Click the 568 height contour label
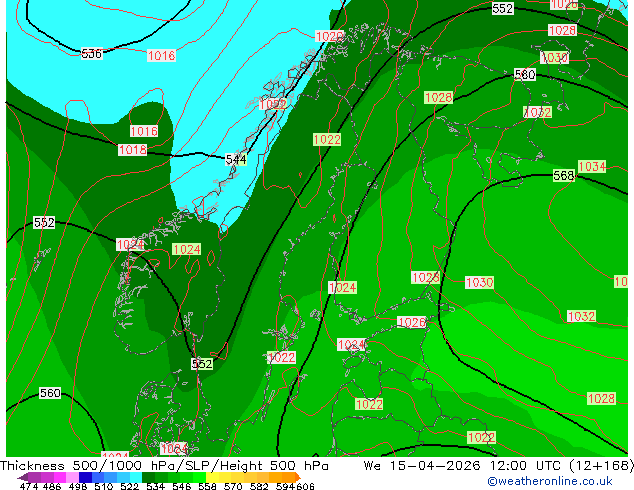 tap(563, 175)
